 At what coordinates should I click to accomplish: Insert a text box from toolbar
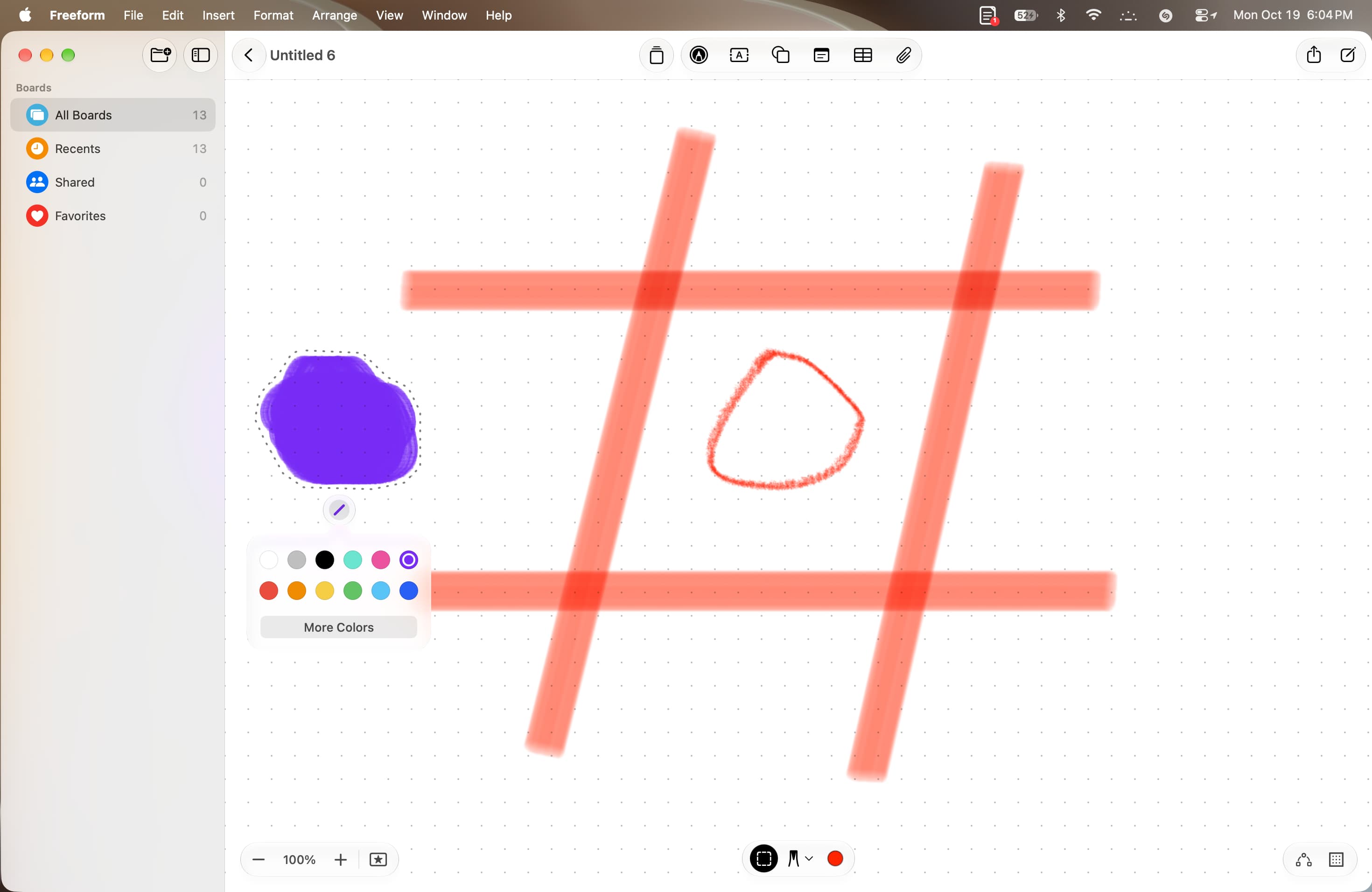click(739, 56)
